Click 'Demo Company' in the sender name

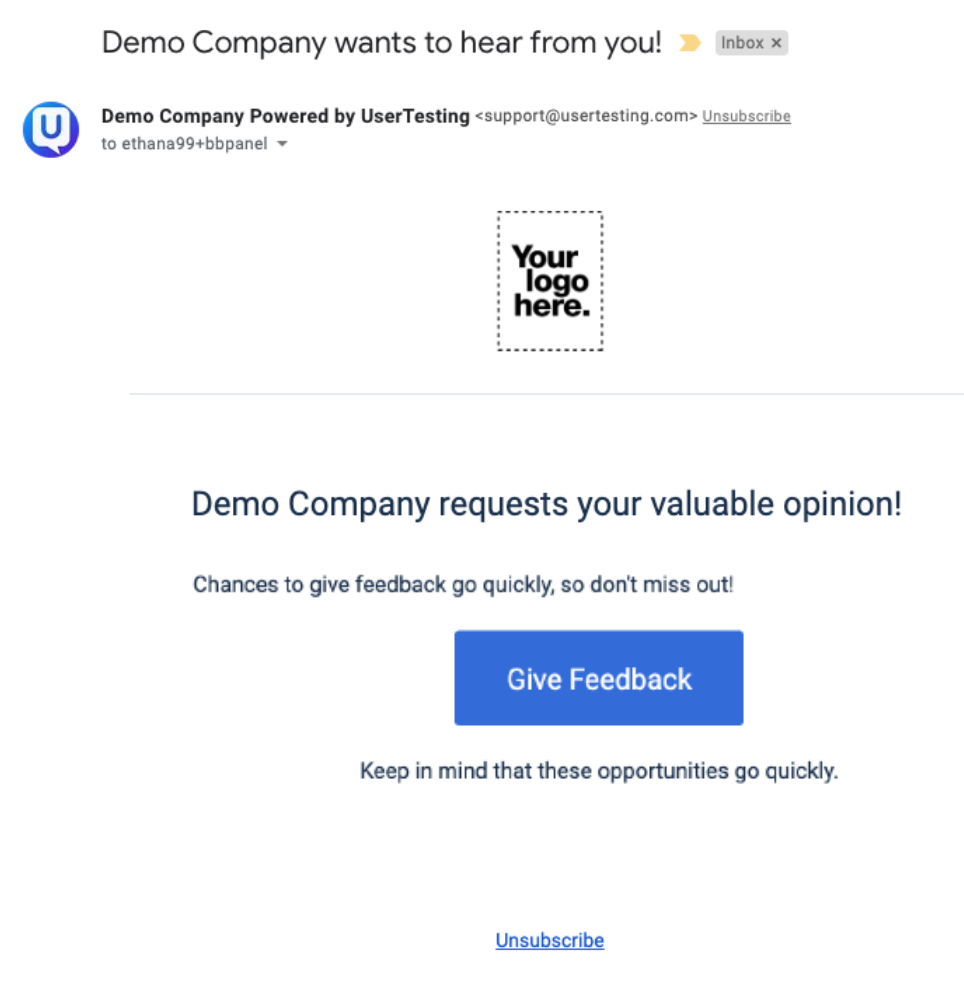(x=172, y=116)
